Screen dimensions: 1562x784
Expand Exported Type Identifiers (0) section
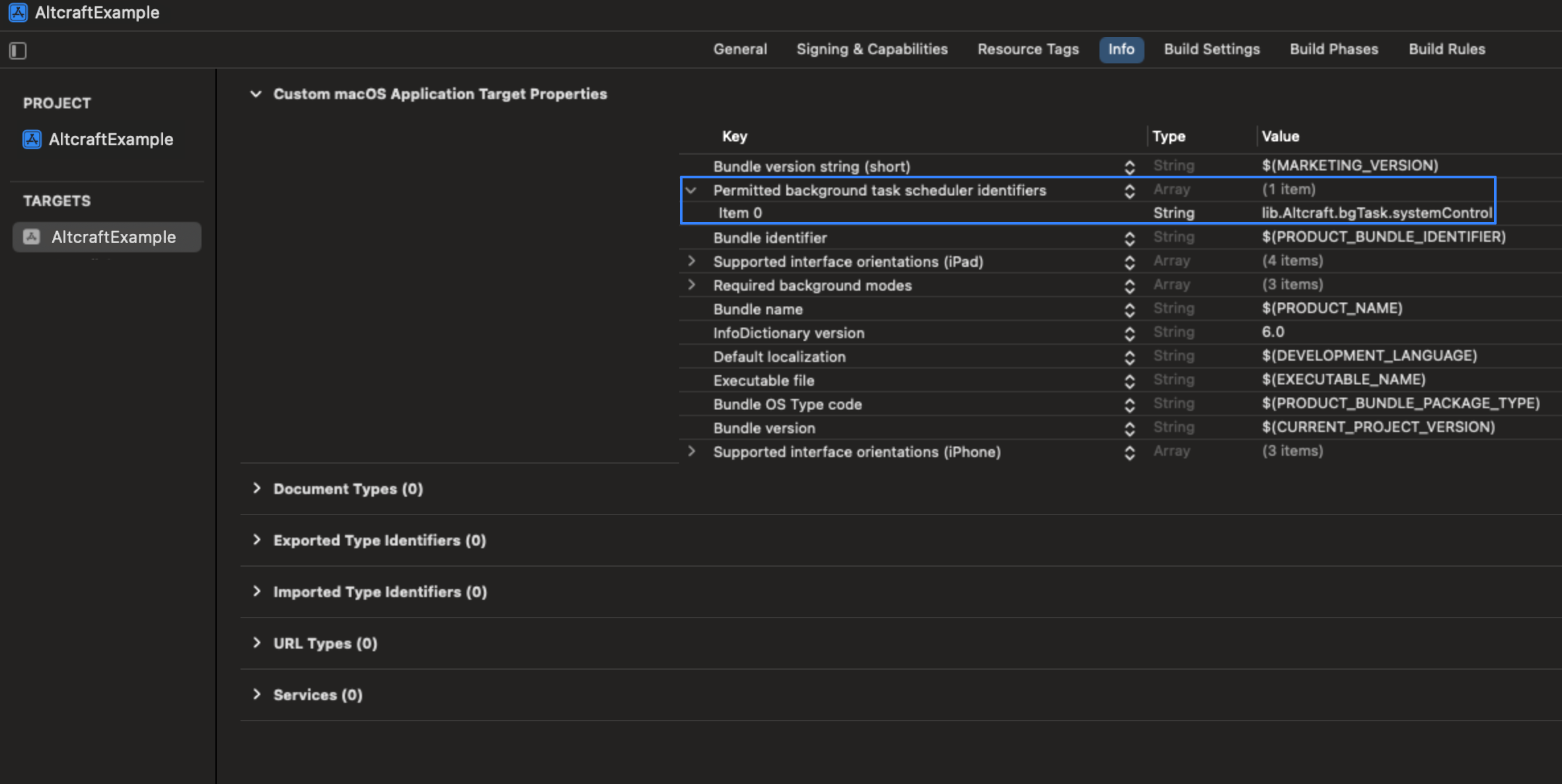pyautogui.click(x=257, y=540)
